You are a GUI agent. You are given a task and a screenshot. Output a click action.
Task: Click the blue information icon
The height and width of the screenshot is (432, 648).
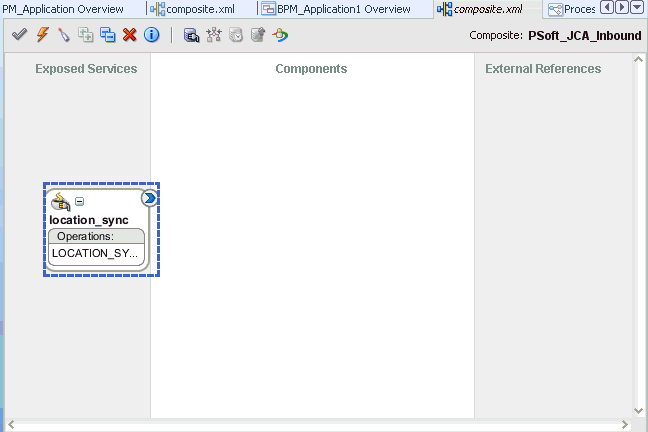pos(152,35)
